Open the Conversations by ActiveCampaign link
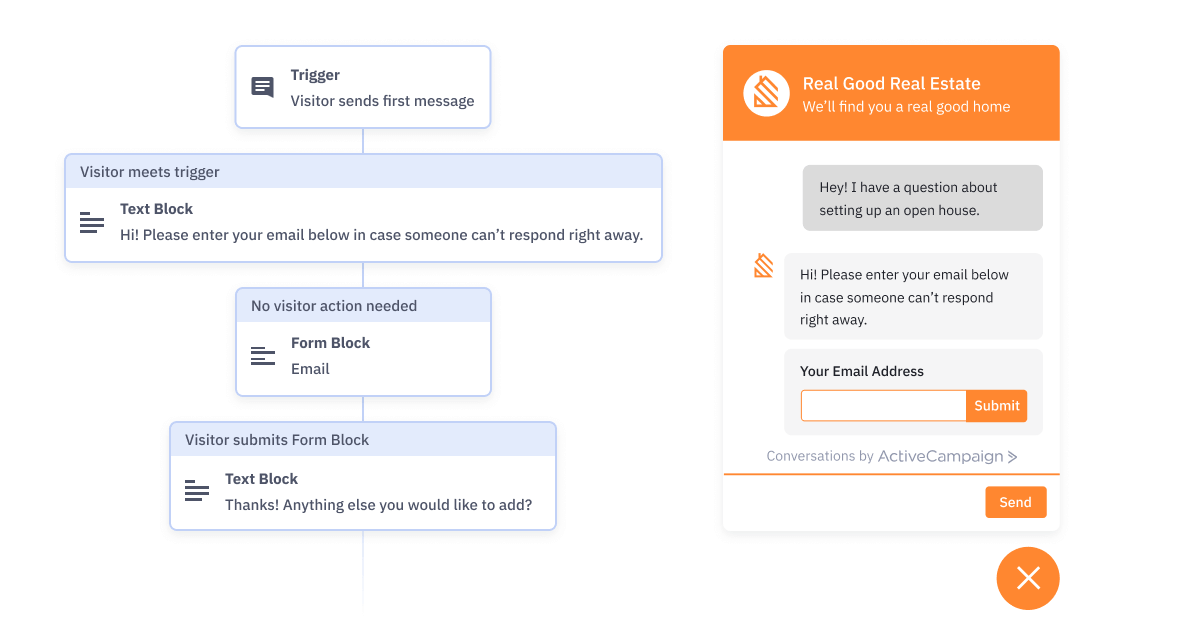This screenshot has width=1200, height=628. tap(892, 456)
